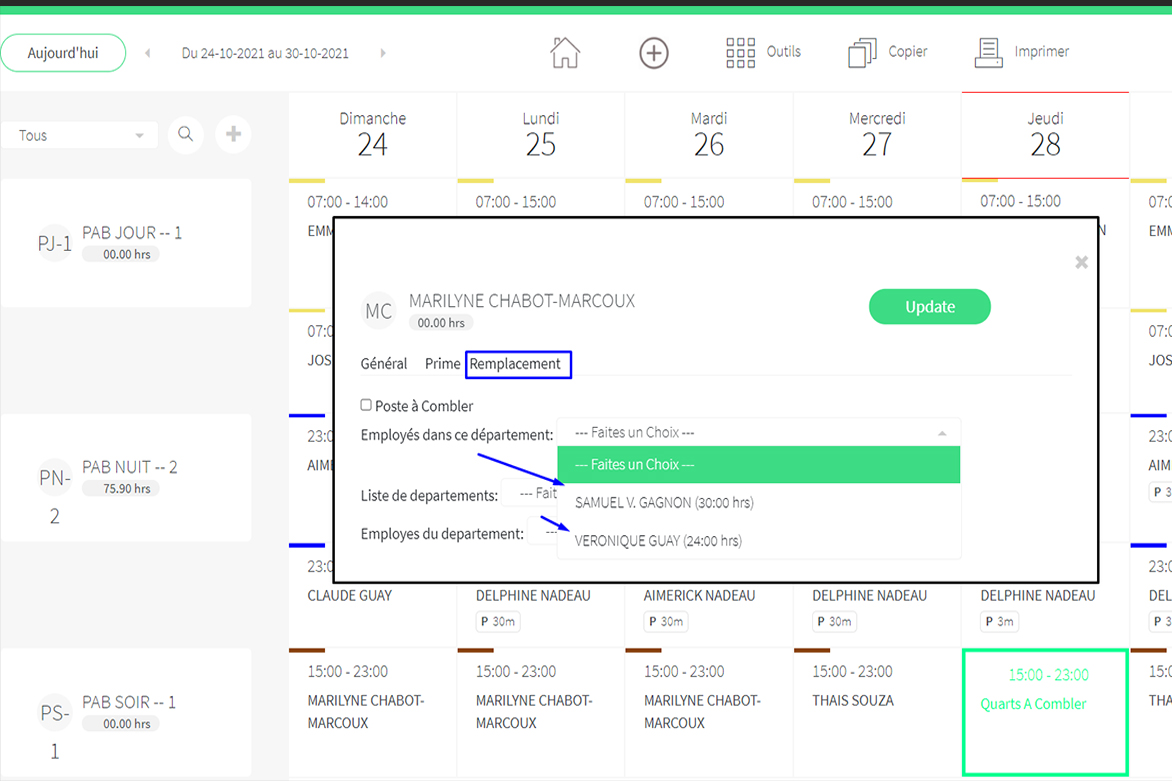Click the Imprimer label
Viewport: 1172px width, 781px height.
point(1041,52)
